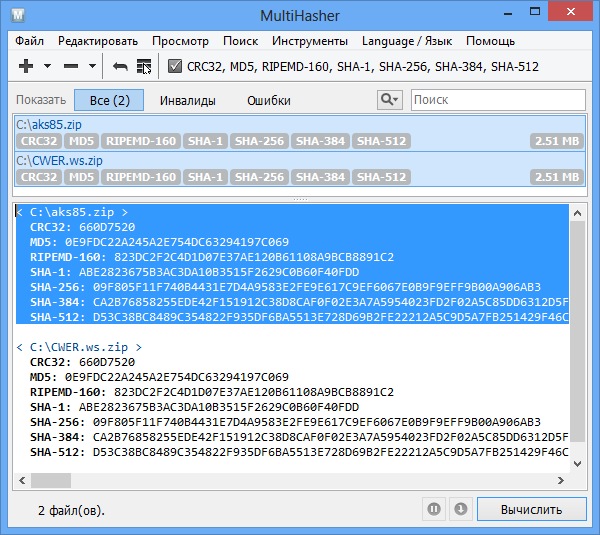Click the round icon next to pause

point(460,509)
